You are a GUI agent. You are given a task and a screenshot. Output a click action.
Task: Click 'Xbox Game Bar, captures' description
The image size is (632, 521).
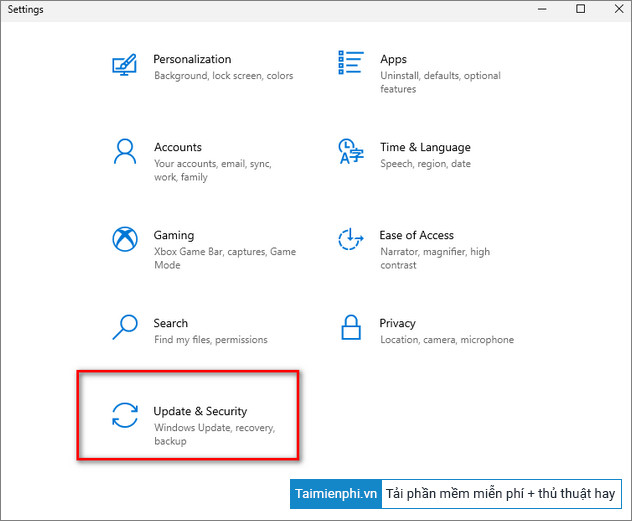[225, 258]
